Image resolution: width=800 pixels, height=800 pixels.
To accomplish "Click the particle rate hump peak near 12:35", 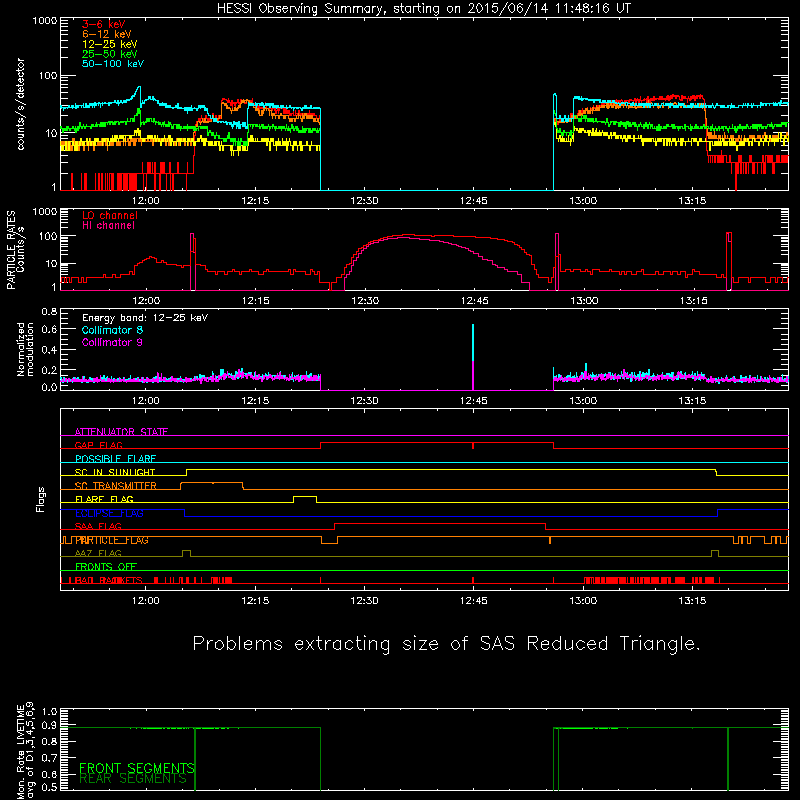I will point(406,235).
